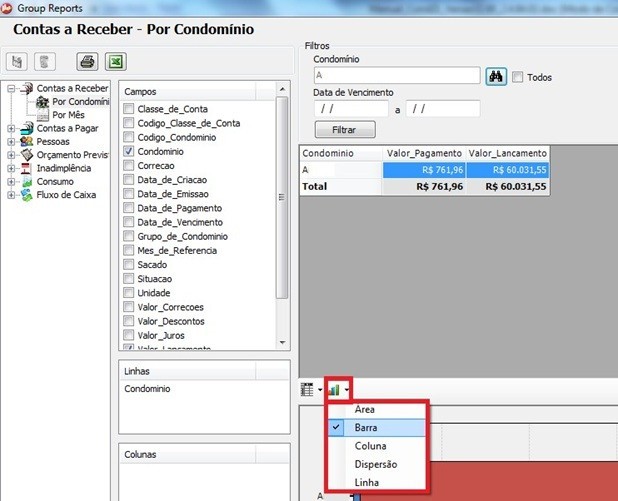
Task: Check the Data_de_Vencimento field
Action: pos(128,222)
